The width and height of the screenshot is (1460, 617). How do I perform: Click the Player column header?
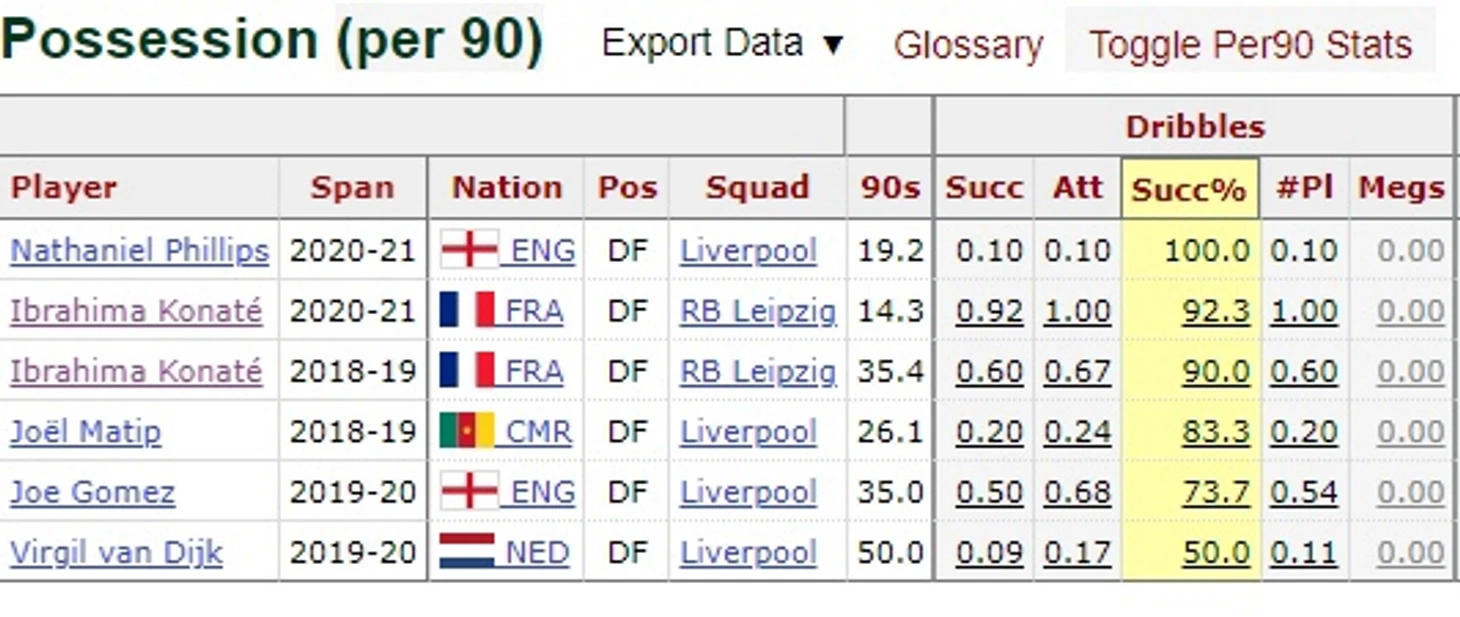tap(64, 188)
